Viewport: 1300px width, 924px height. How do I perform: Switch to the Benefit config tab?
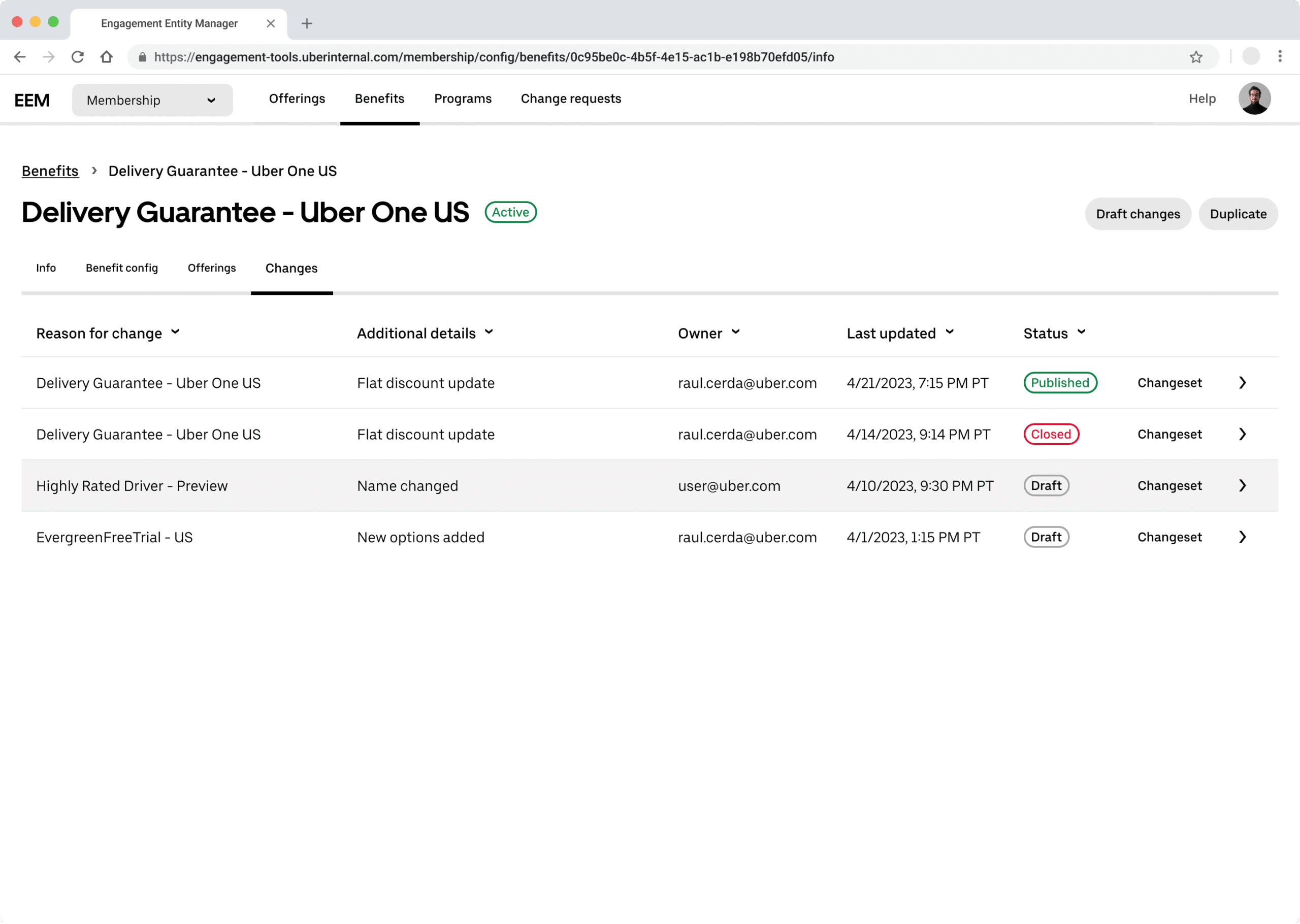[122, 268]
